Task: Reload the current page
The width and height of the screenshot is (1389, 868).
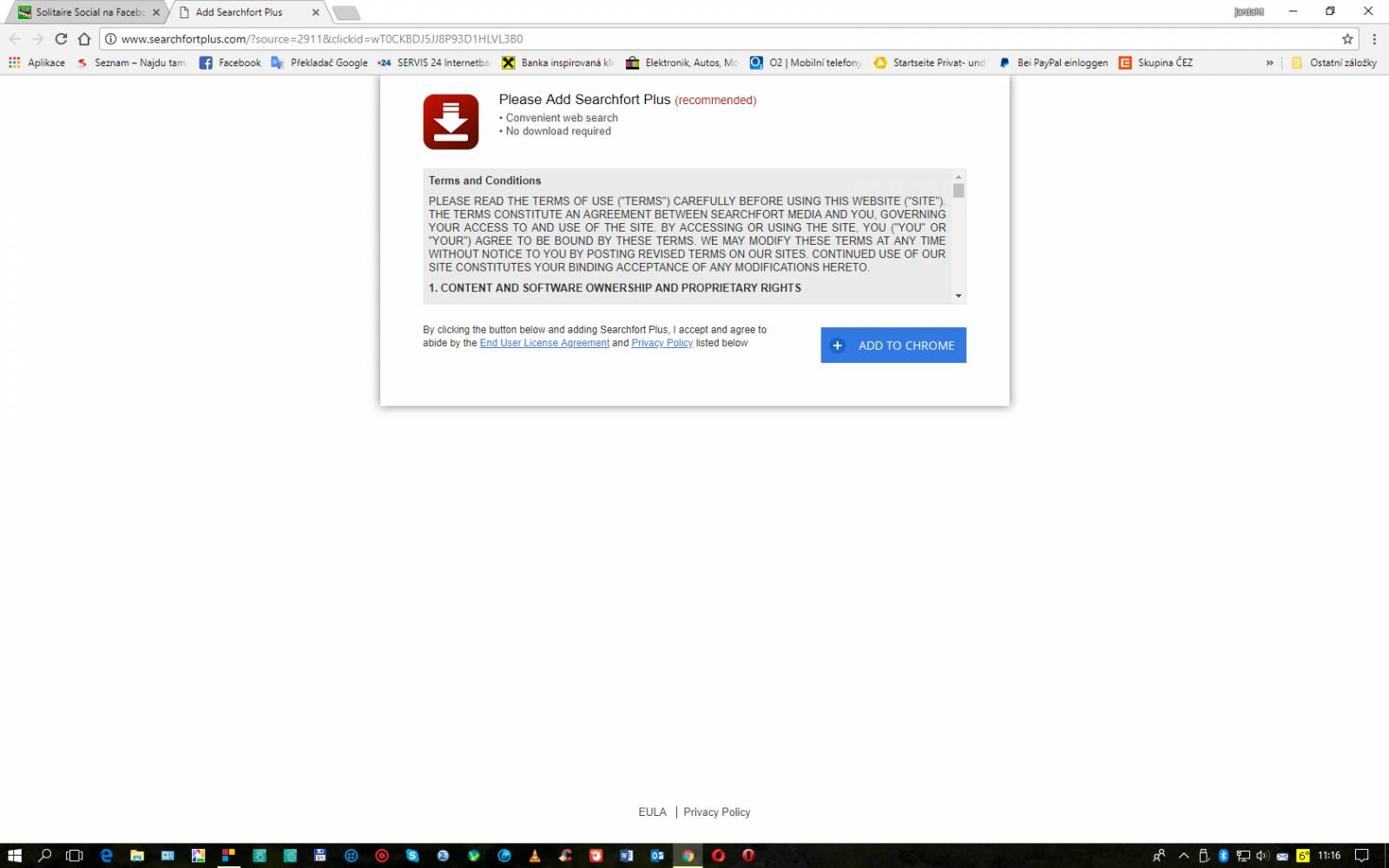Action: (61, 38)
